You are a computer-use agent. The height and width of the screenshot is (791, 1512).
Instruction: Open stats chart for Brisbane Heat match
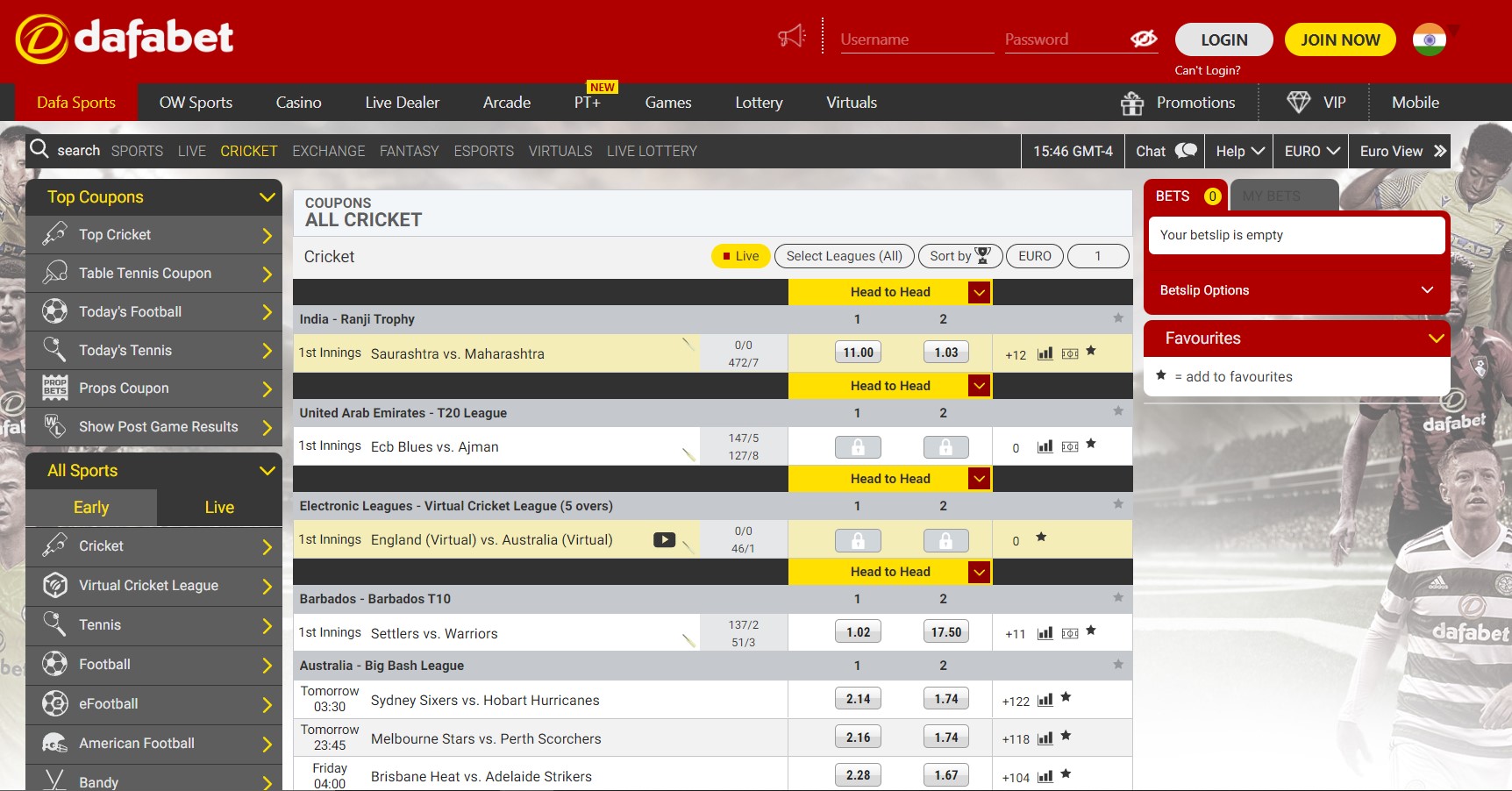click(1045, 776)
